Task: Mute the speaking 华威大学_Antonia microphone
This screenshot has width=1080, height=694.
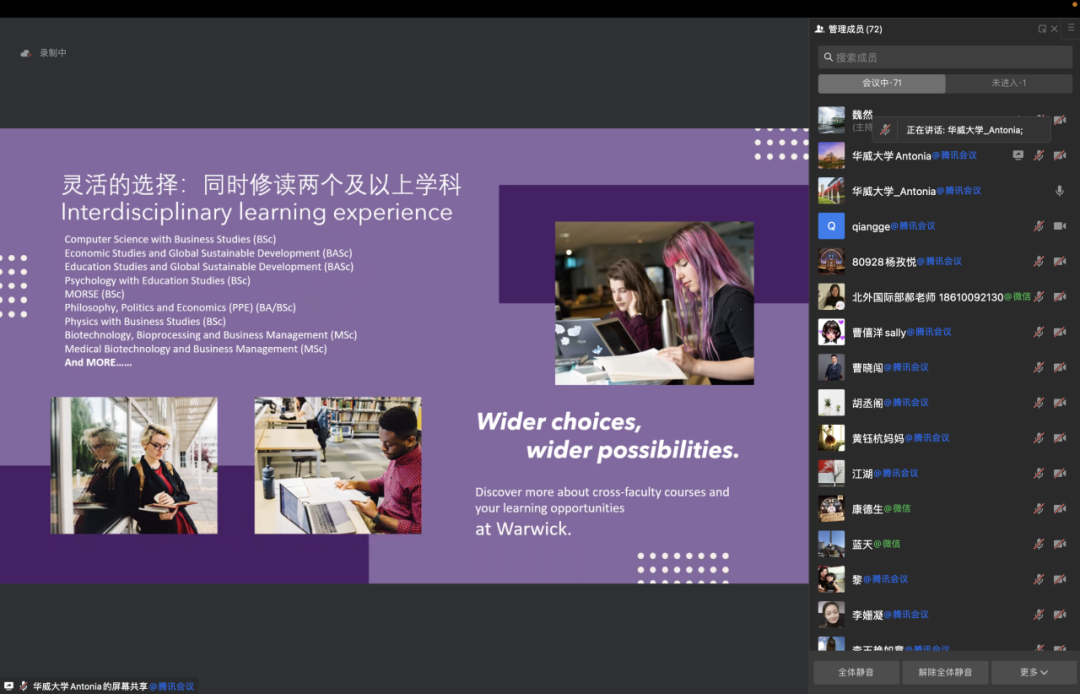Action: pos(1060,191)
